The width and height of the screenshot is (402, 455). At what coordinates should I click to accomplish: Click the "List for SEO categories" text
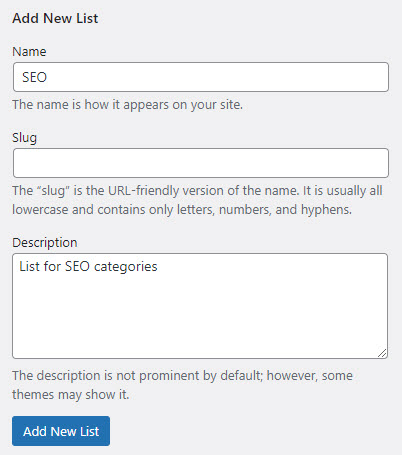88,267
